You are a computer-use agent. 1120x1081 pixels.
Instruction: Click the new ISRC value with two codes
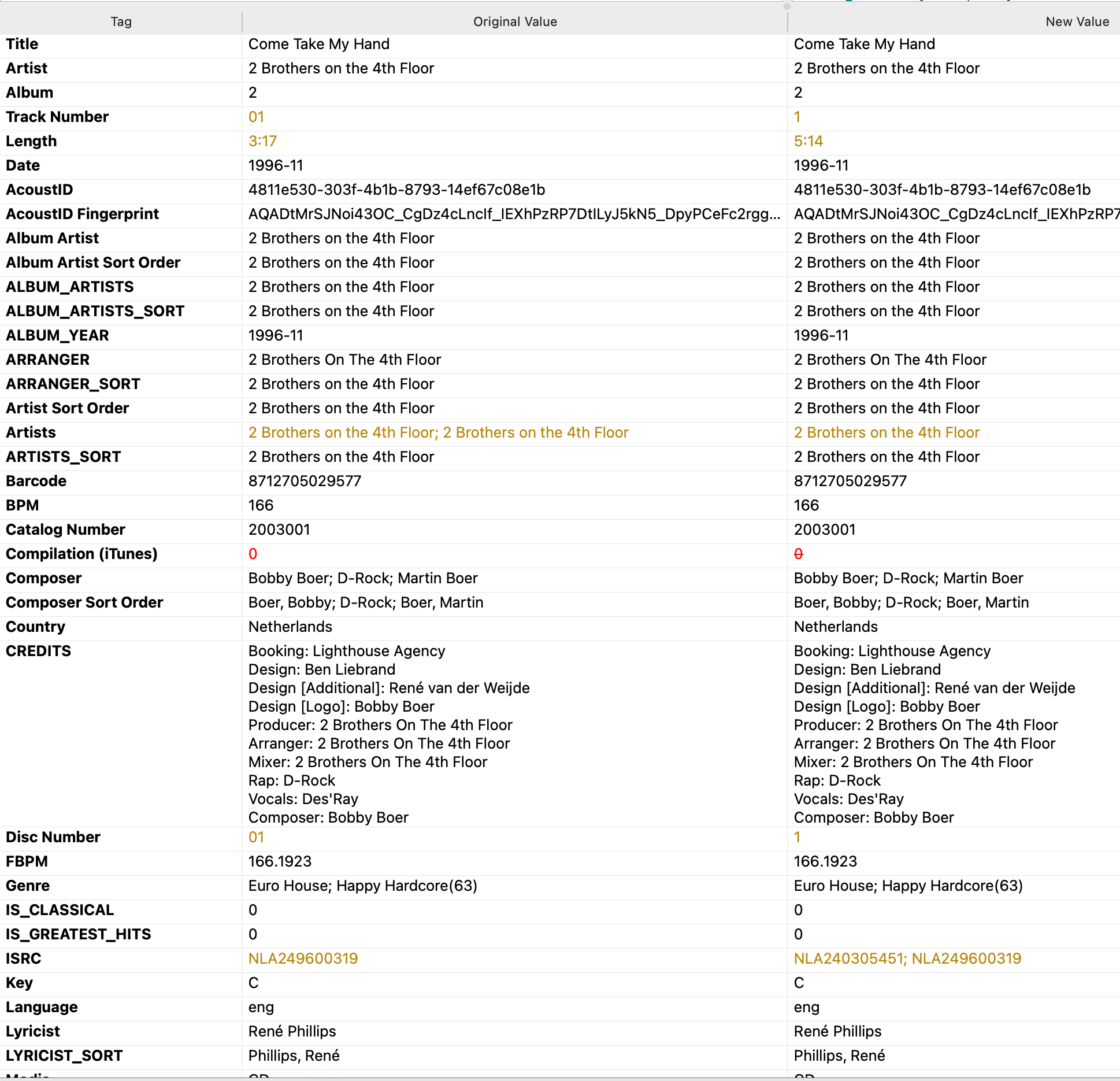907,958
